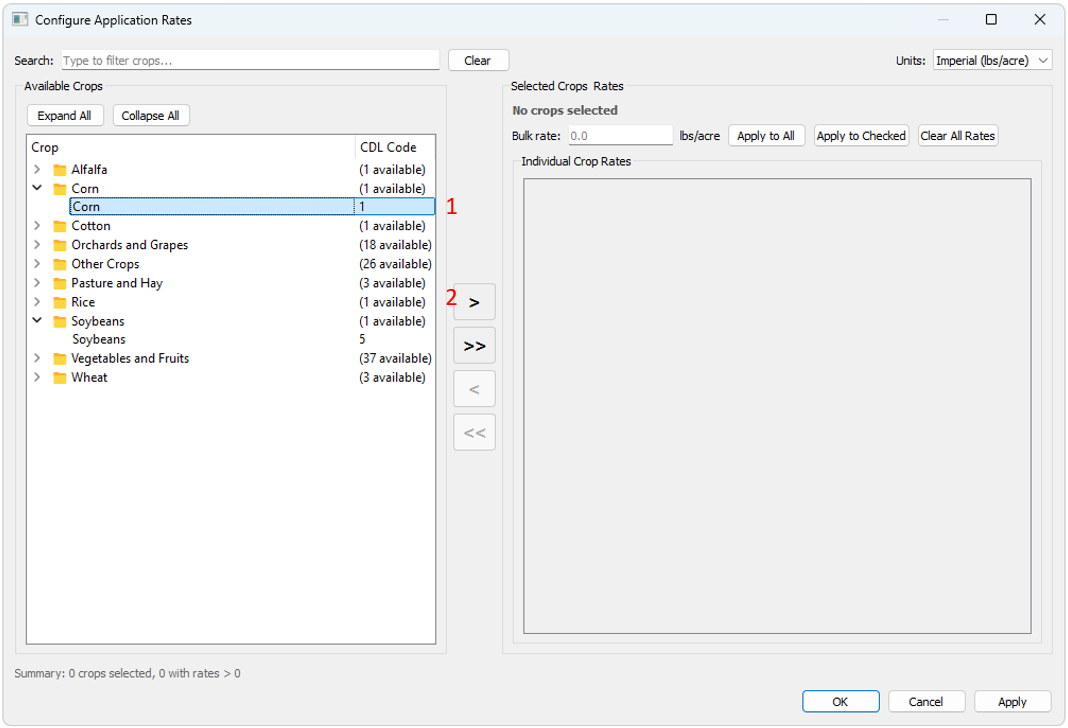Select the Pasture and Hay tree item

(x=116, y=283)
